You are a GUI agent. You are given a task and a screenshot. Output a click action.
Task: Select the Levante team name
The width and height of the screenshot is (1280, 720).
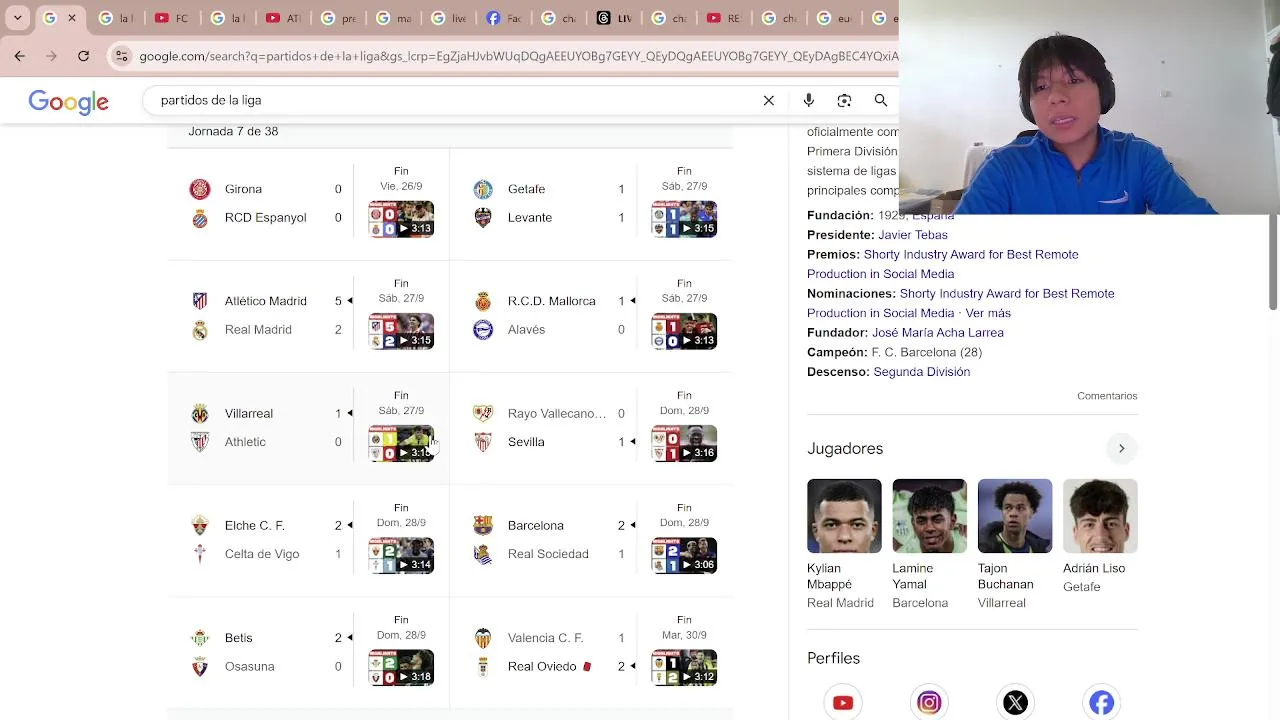[x=530, y=218]
